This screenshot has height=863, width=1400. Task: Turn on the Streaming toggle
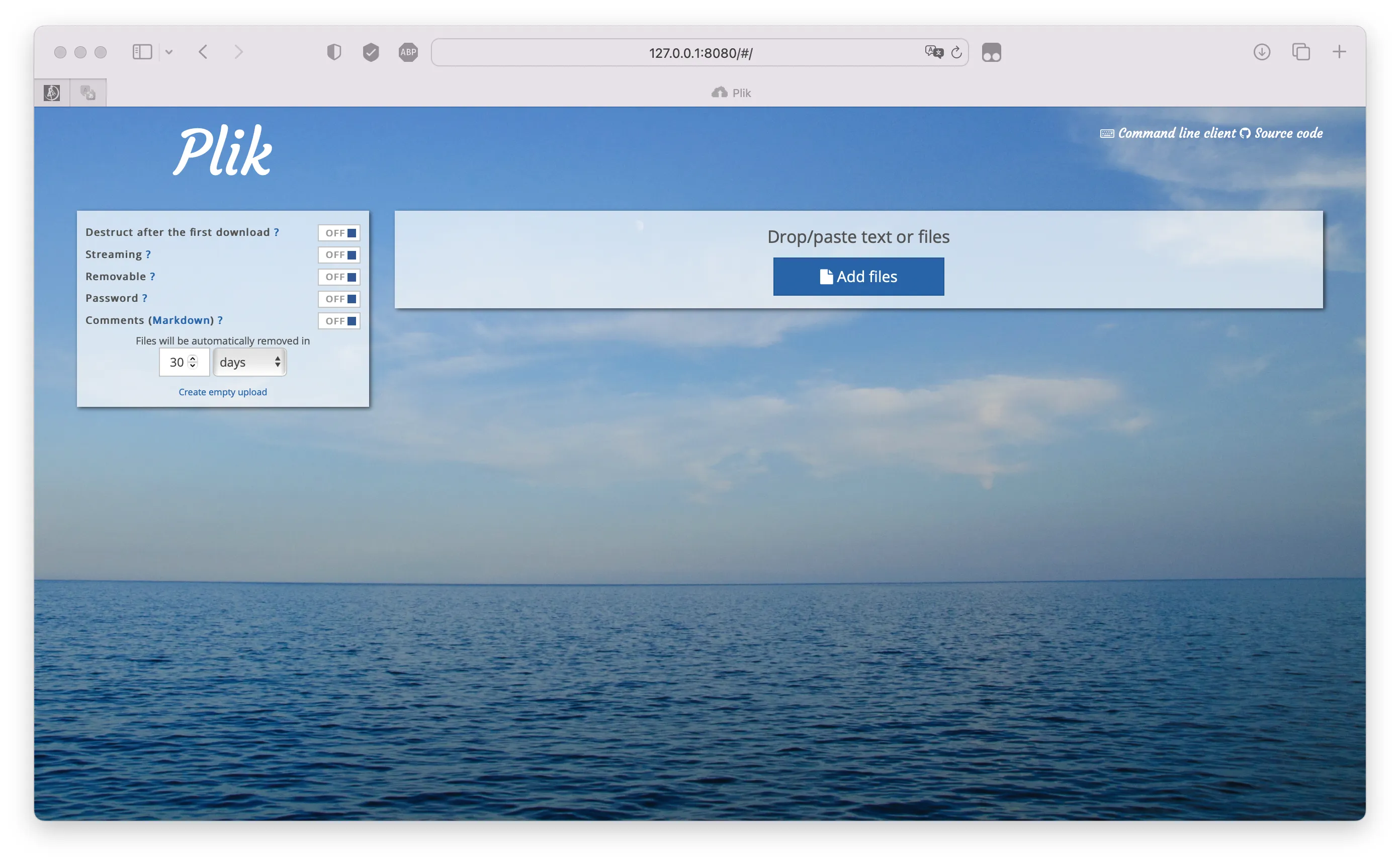[339, 254]
